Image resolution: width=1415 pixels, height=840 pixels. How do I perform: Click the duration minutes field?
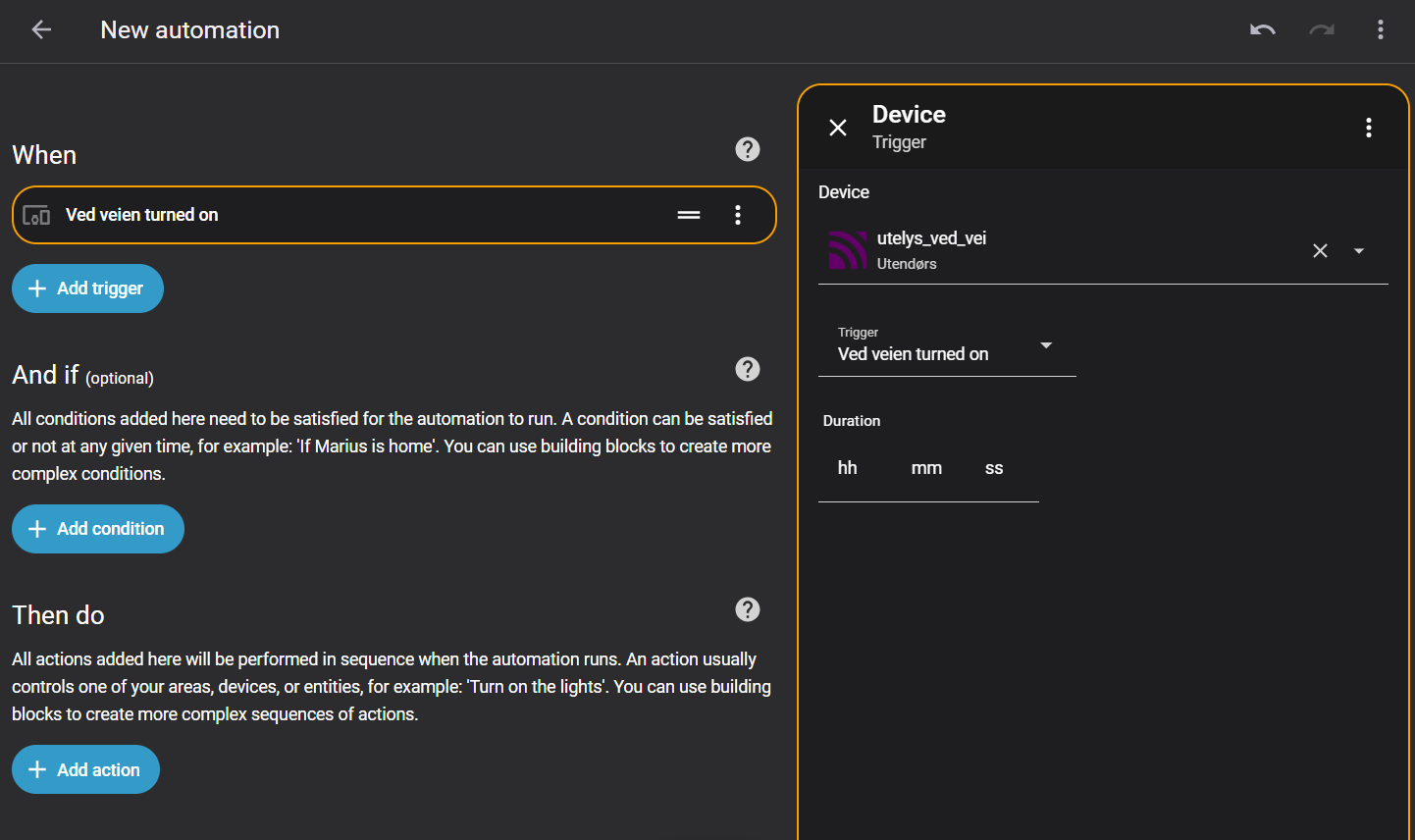click(x=926, y=469)
